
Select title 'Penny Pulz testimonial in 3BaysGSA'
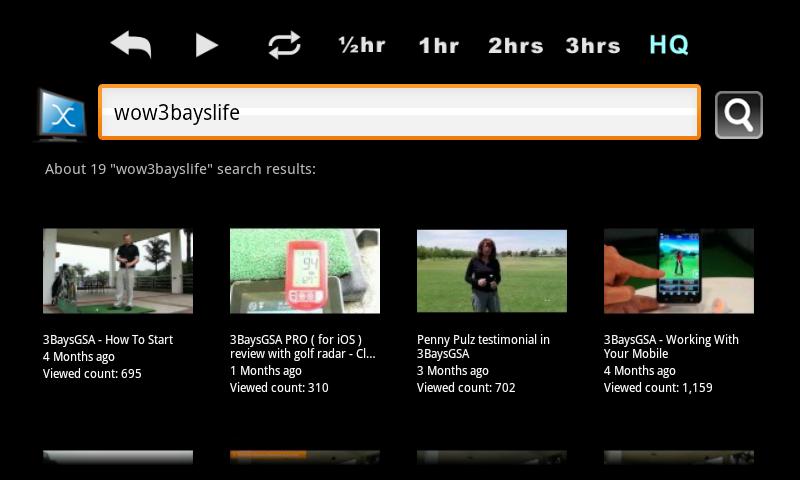(x=483, y=346)
